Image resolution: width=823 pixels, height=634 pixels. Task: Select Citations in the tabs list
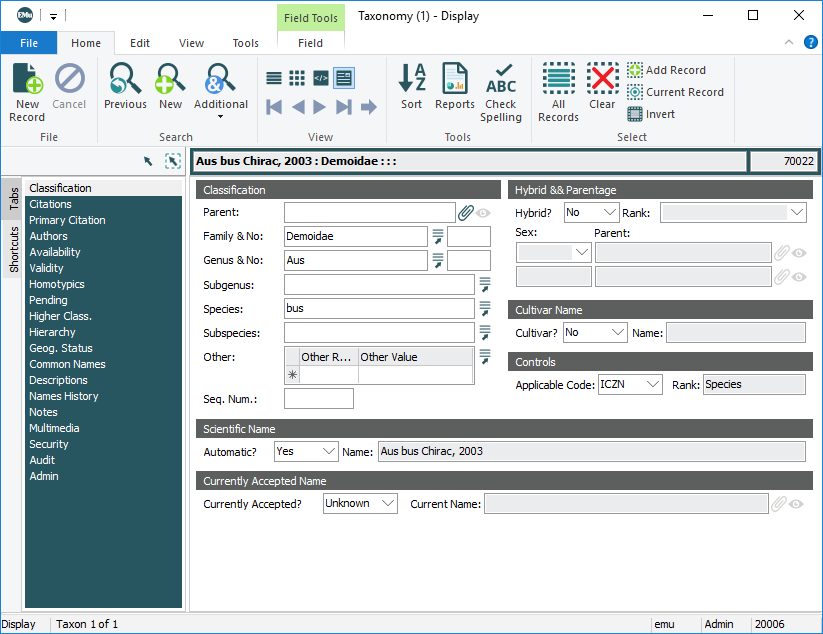(x=50, y=204)
